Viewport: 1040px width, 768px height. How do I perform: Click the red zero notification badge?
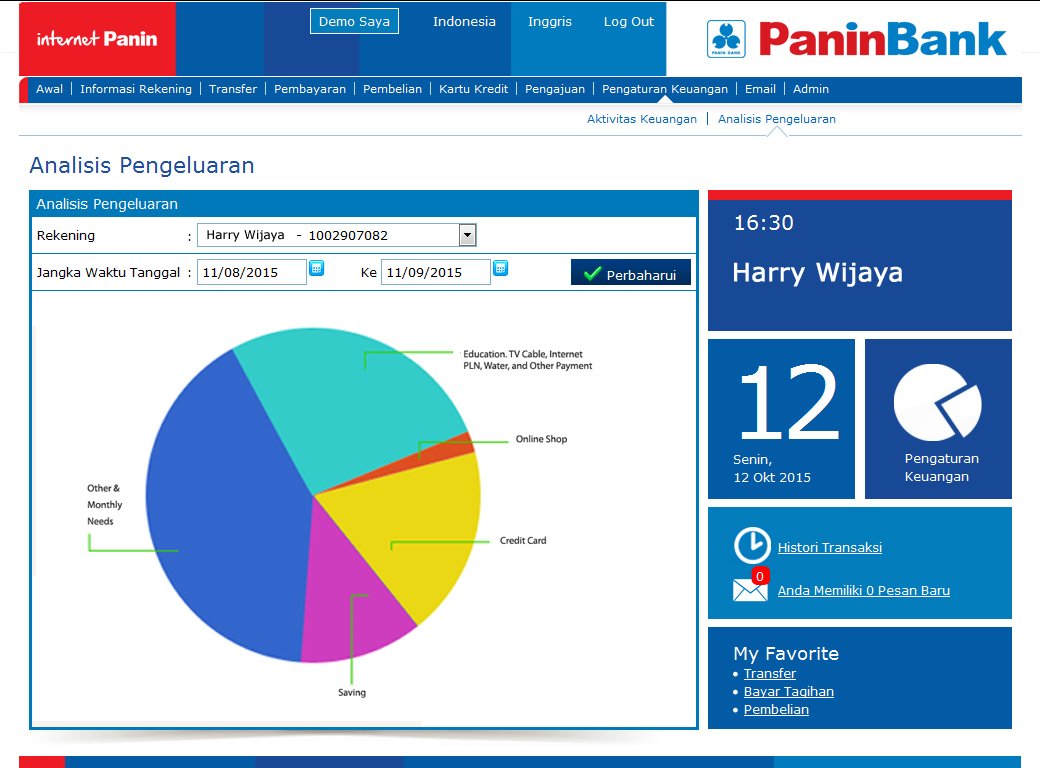click(x=760, y=576)
